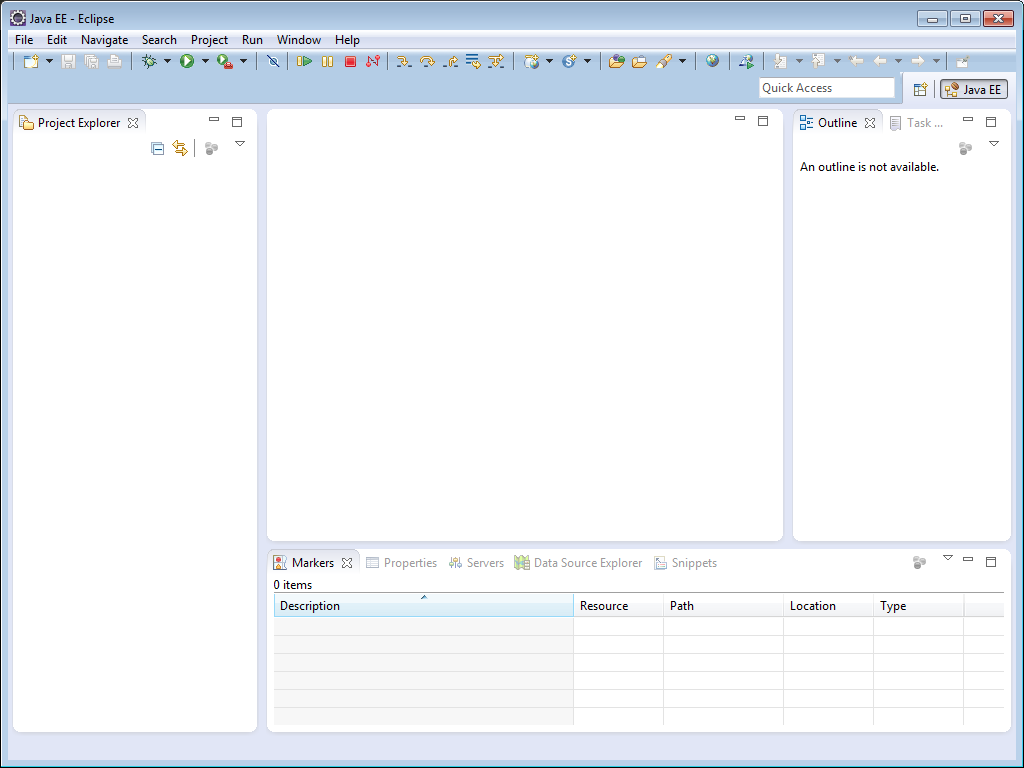Click the Save All toolbar icon
The height and width of the screenshot is (768, 1024).
[91, 61]
